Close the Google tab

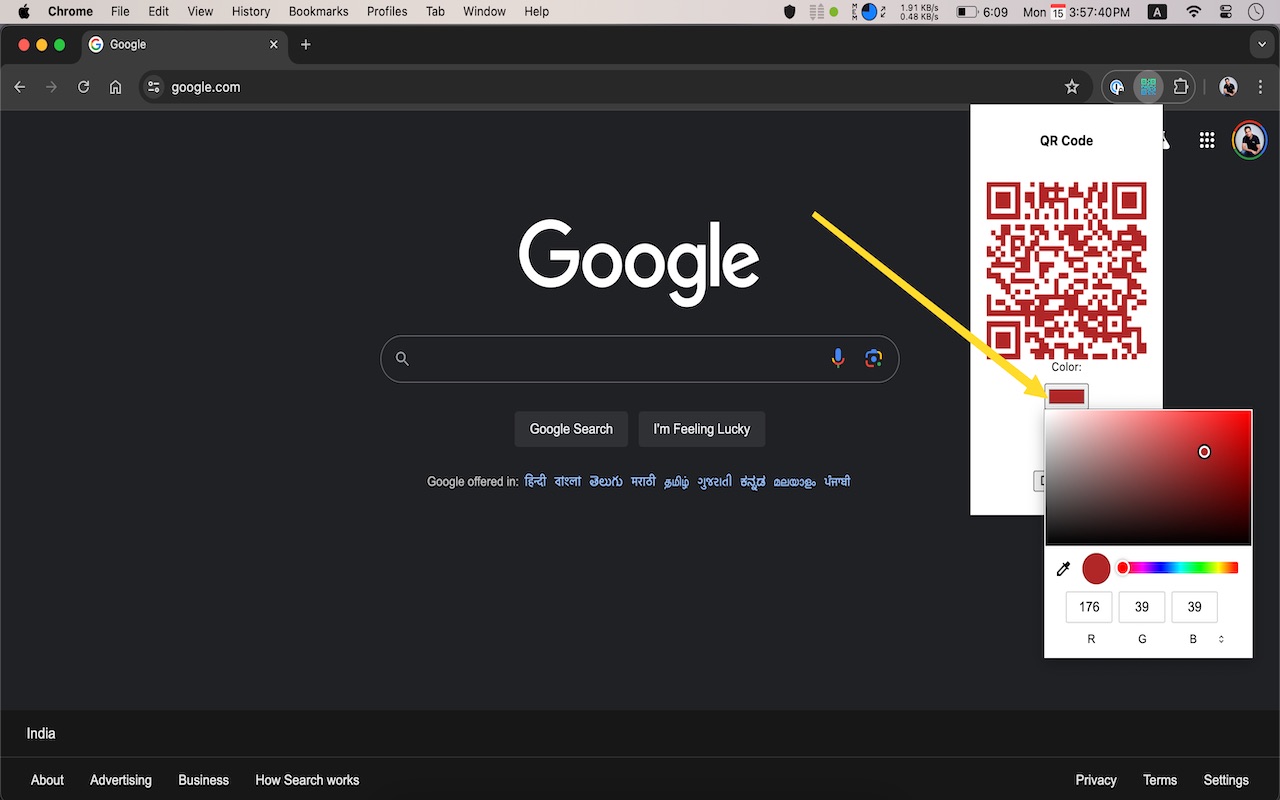click(x=274, y=44)
